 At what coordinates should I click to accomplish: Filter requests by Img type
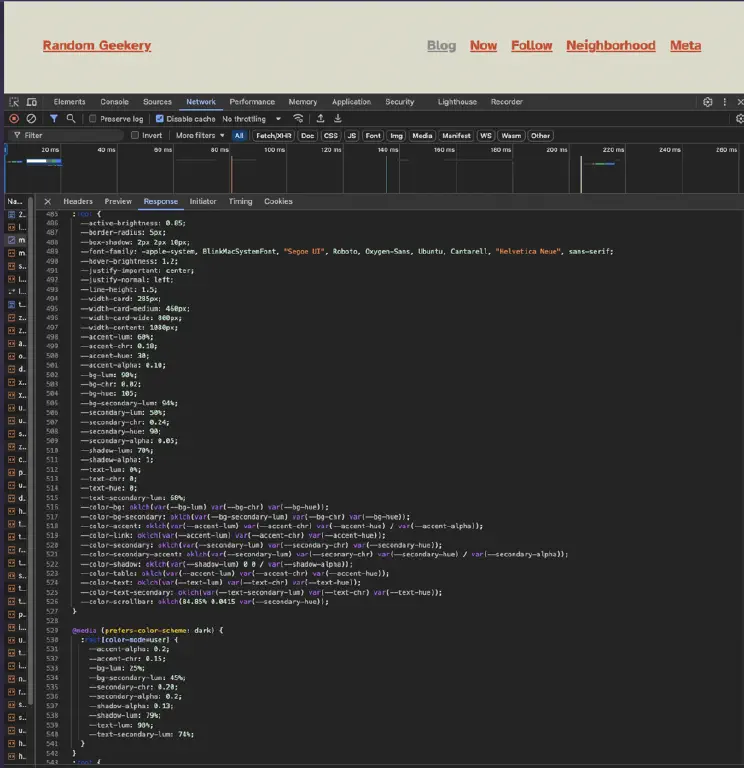click(396, 136)
